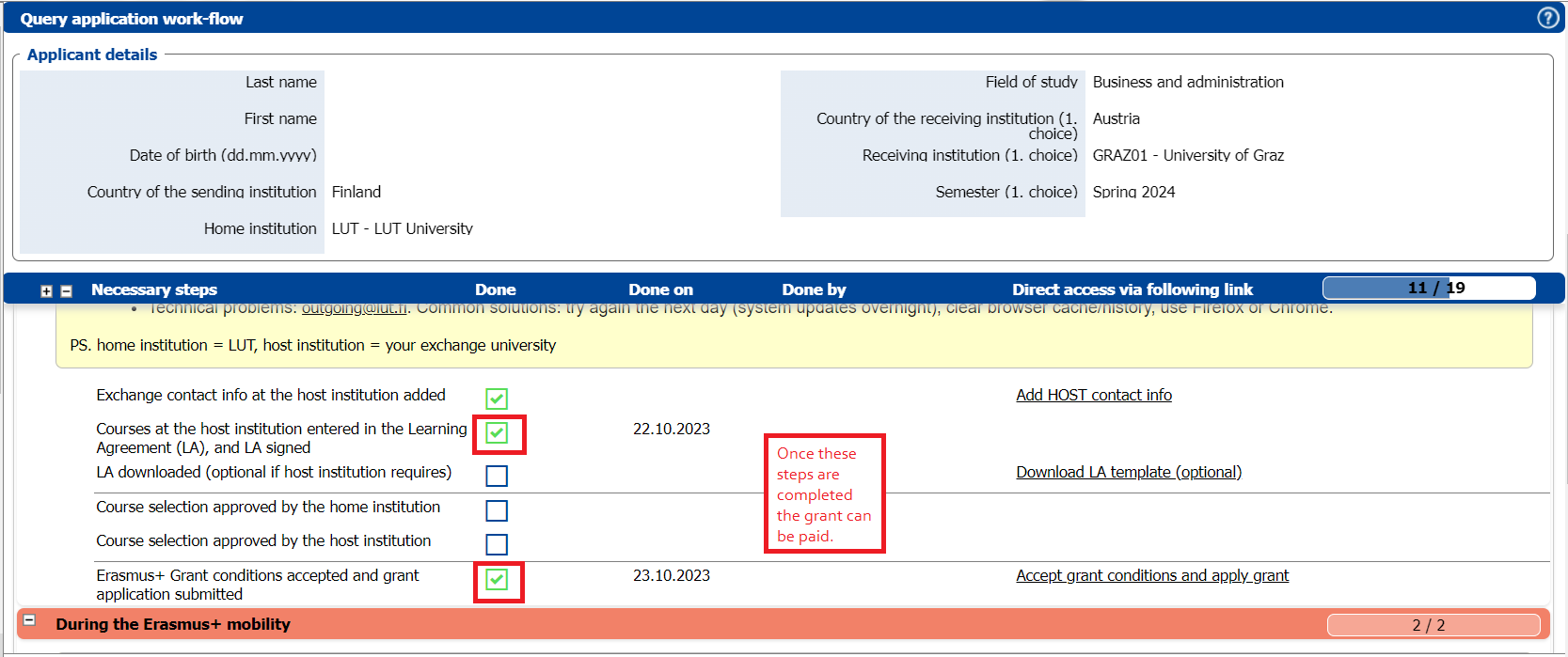The image size is (1568, 657).
Task: Click the Done on column header
Action: click(x=660, y=289)
